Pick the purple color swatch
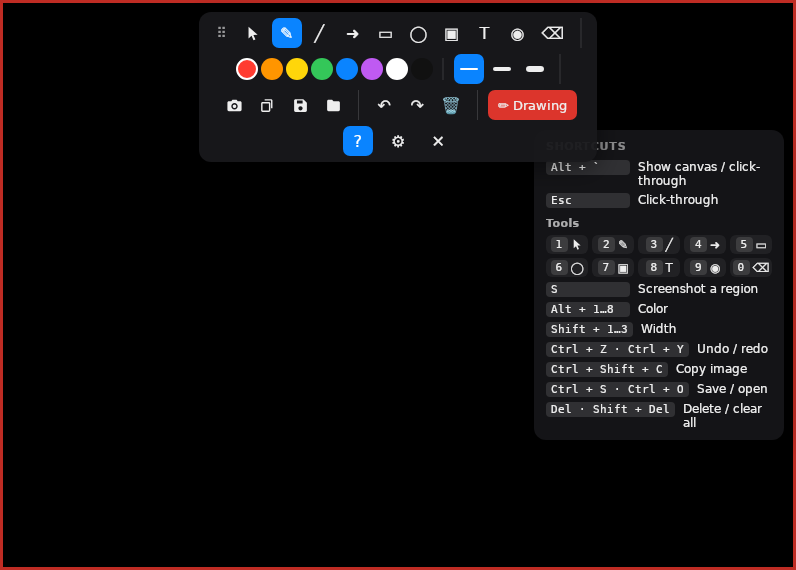 pyautogui.click(x=372, y=69)
